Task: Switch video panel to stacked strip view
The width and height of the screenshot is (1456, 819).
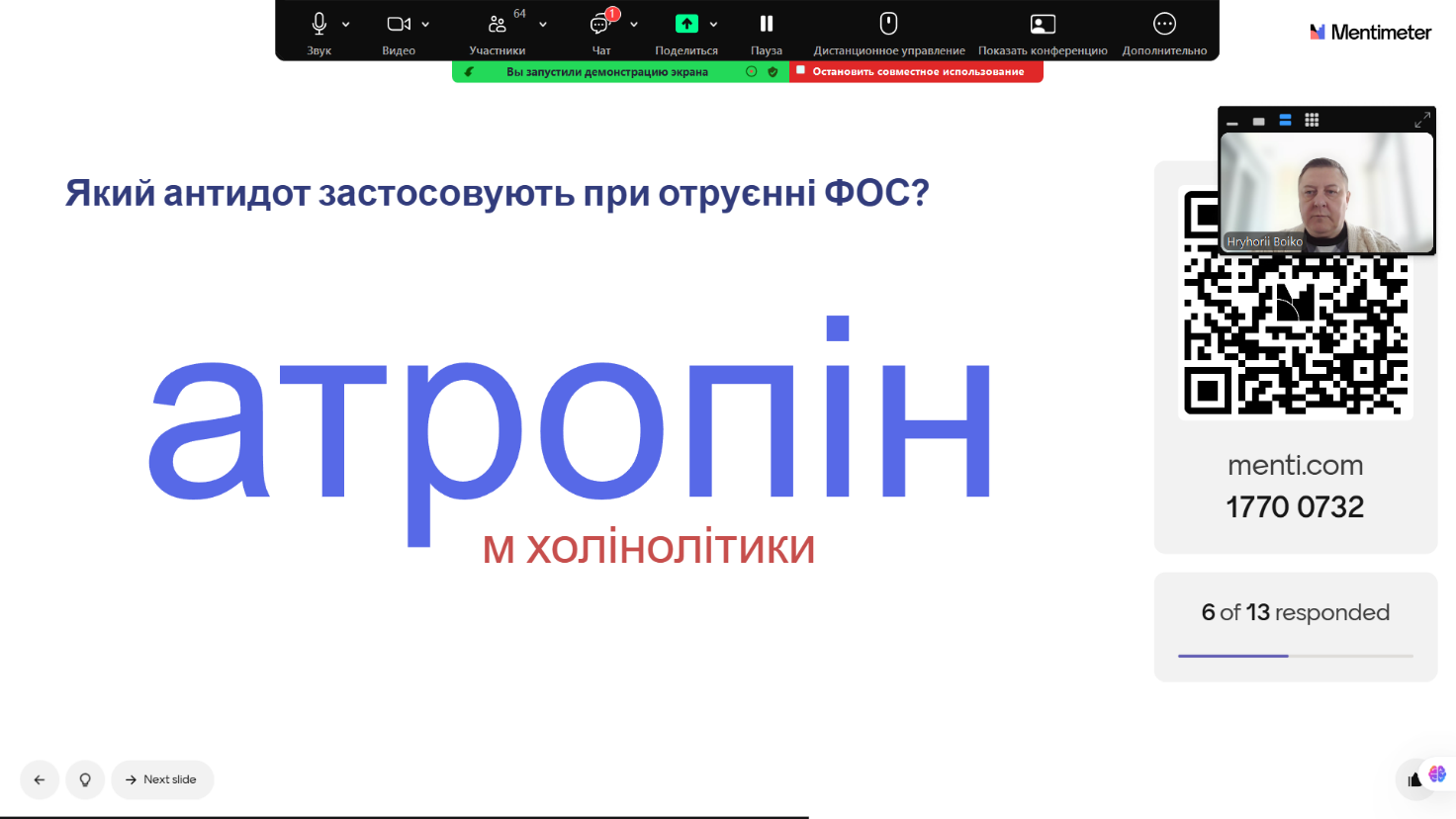Action: click(x=1285, y=121)
